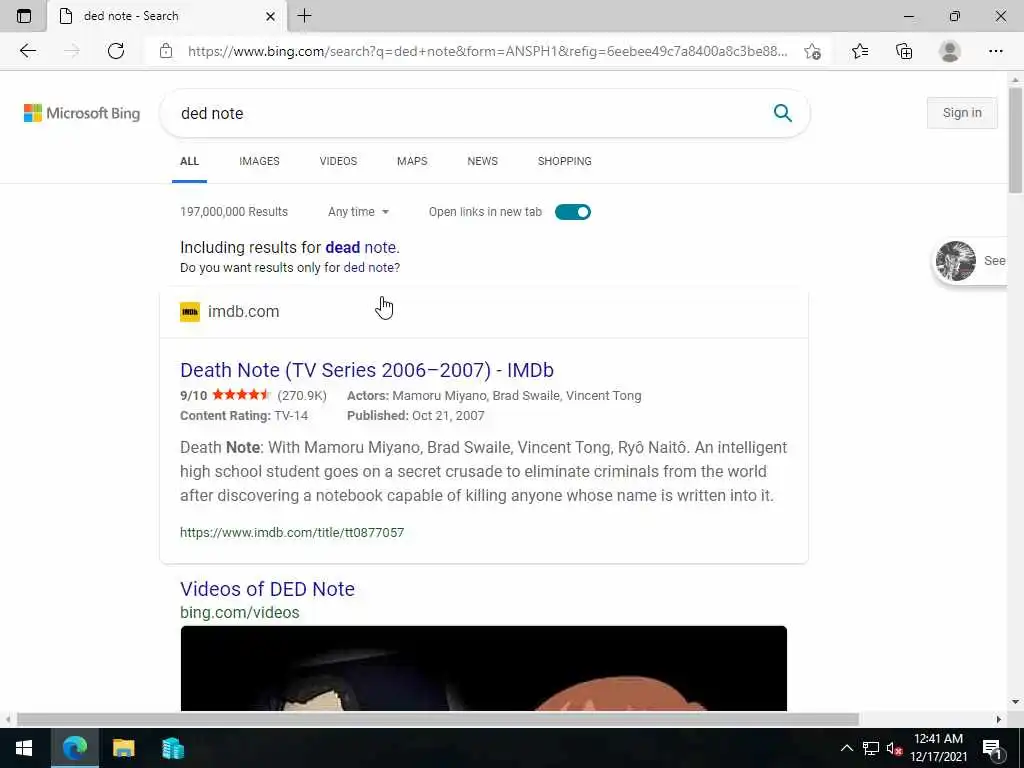
Task: Click the '9/10' star rating text
Action: (193, 396)
